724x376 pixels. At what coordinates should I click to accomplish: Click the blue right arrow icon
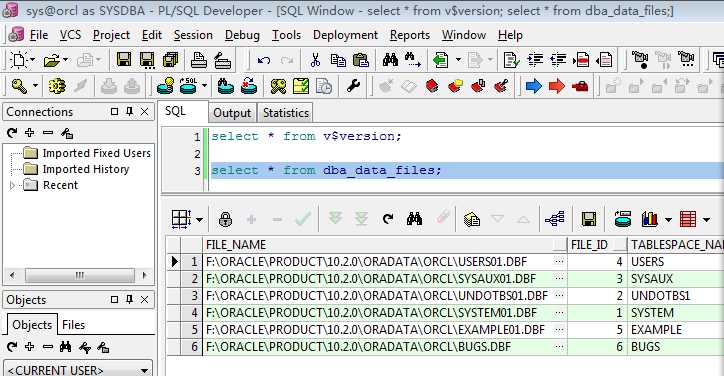[533, 86]
